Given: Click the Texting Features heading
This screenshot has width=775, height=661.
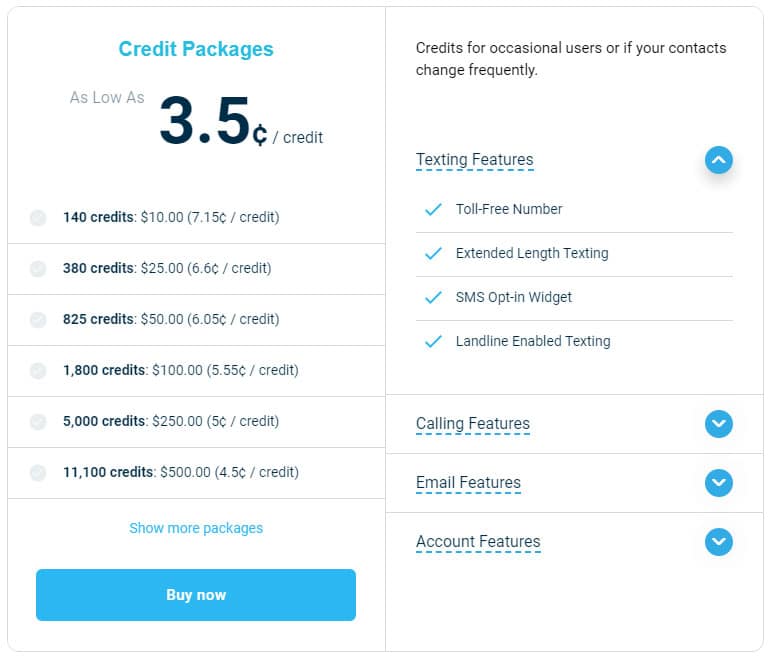Looking at the screenshot, I should pyautogui.click(x=474, y=160).
